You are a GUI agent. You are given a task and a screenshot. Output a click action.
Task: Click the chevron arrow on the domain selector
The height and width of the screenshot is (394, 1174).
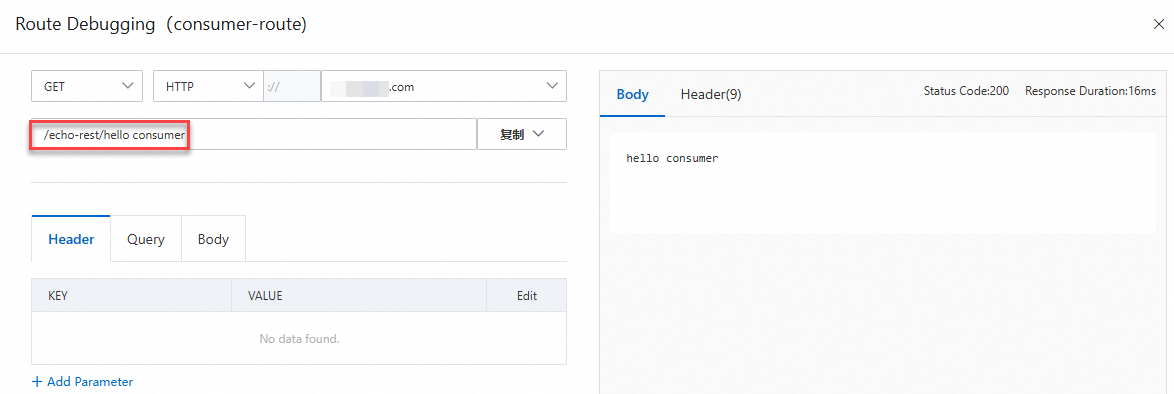(x=552, y=86)
